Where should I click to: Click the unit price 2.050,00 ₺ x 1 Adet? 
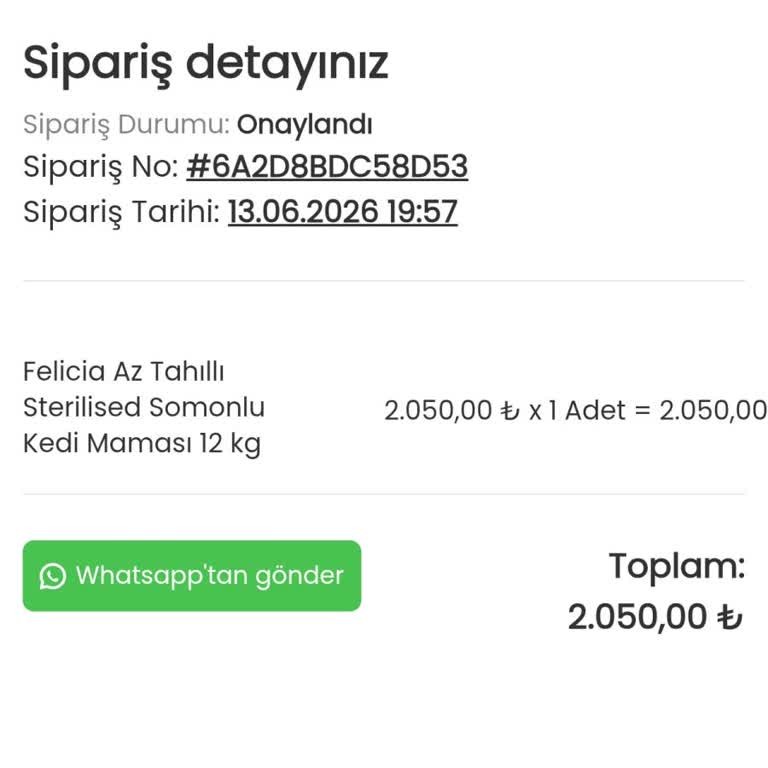click(x=505, y=410)
